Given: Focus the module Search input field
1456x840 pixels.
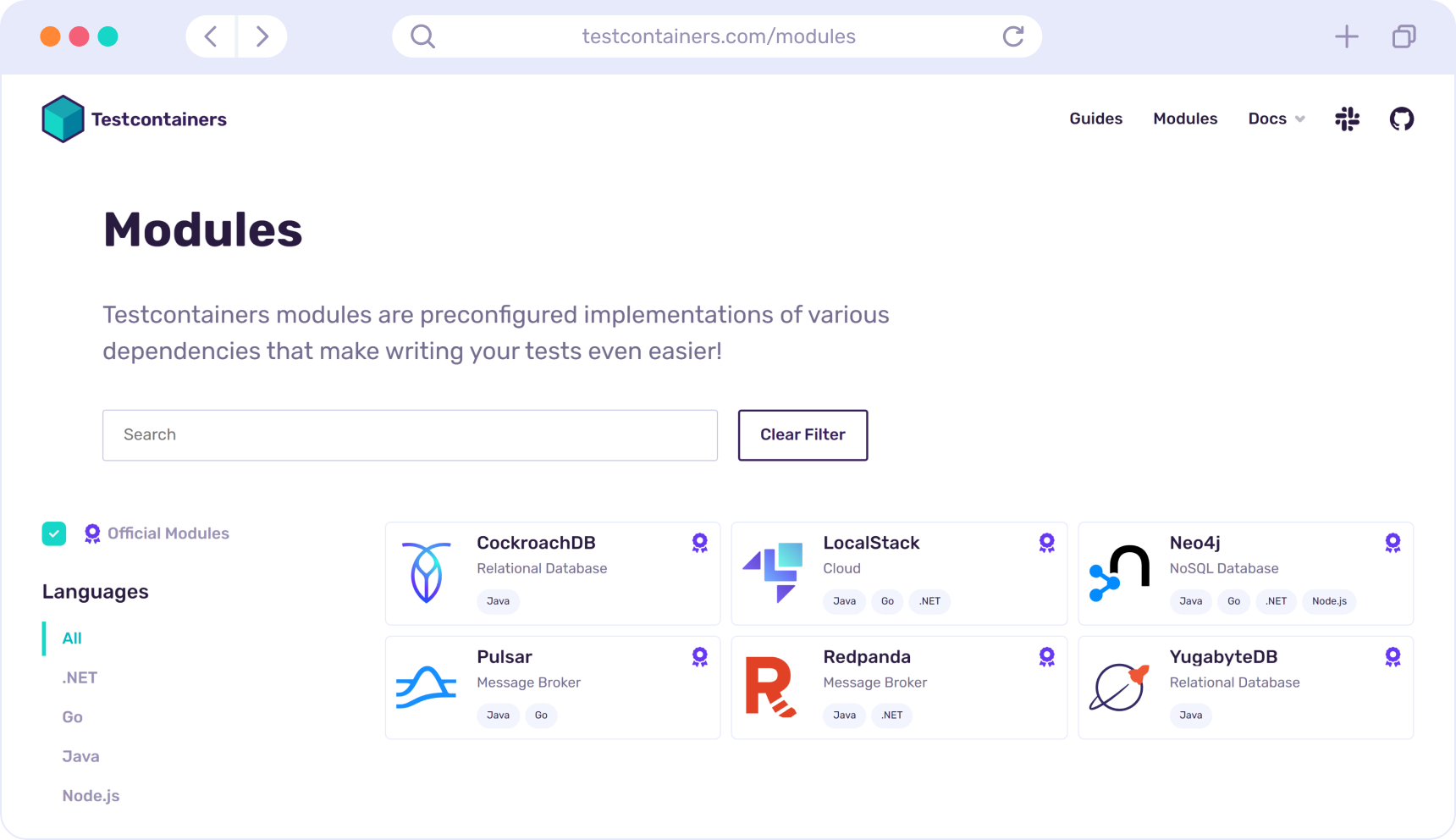Looking at the screenshot, I should pos(410,435).
